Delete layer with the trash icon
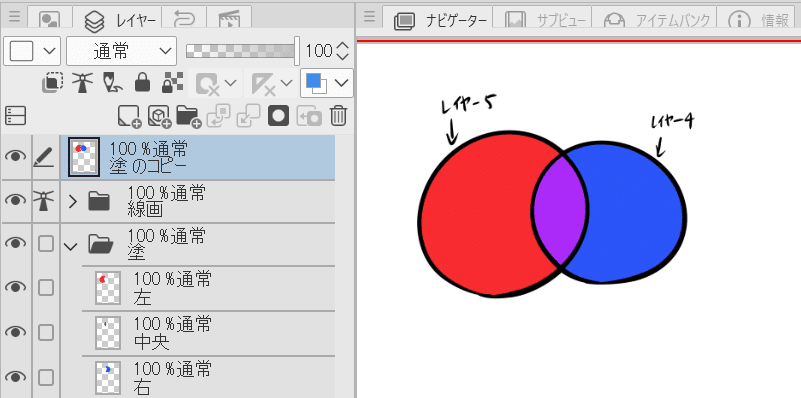 (338, 116)
